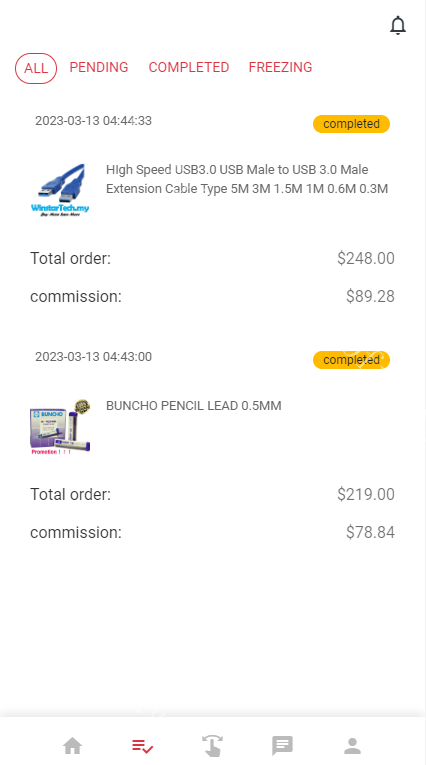Select the $78.84 commission amount
This screenshot has width=426, height=765.
click(x=370, y=532)
